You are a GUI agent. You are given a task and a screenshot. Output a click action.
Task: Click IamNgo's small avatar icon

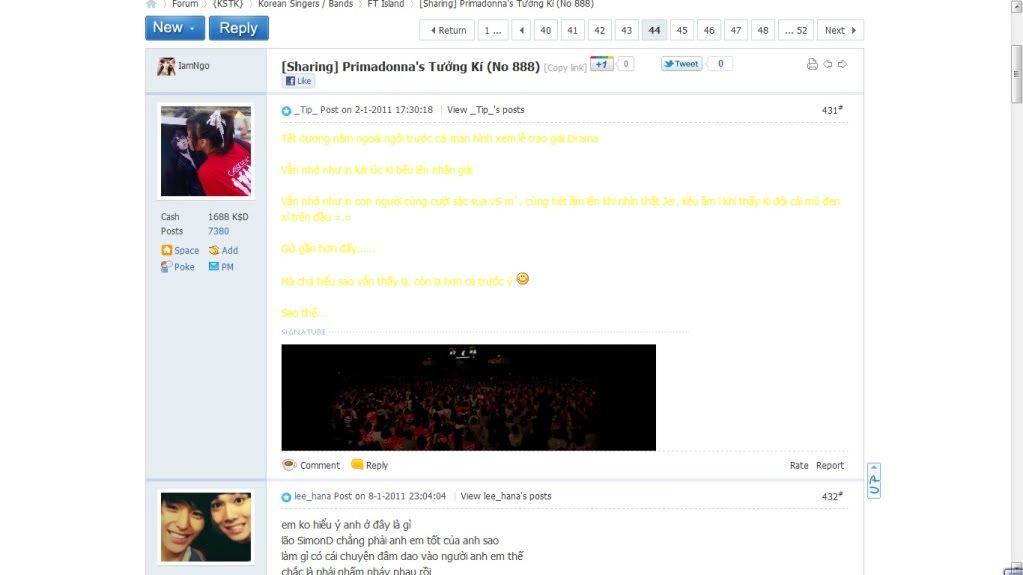[166, 66]
